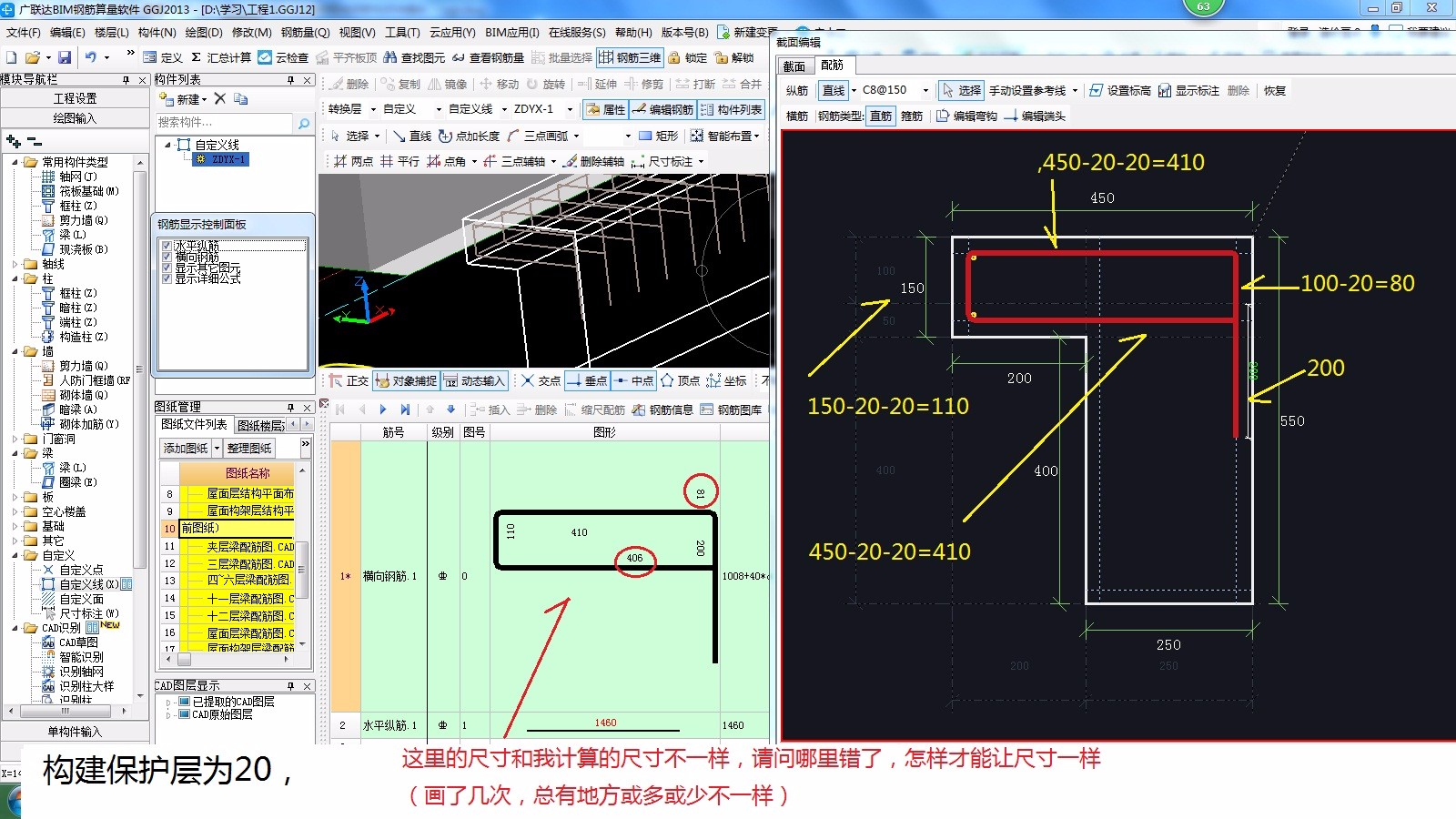Open the 汇总计算 summary calculation tool

[220, 57]
